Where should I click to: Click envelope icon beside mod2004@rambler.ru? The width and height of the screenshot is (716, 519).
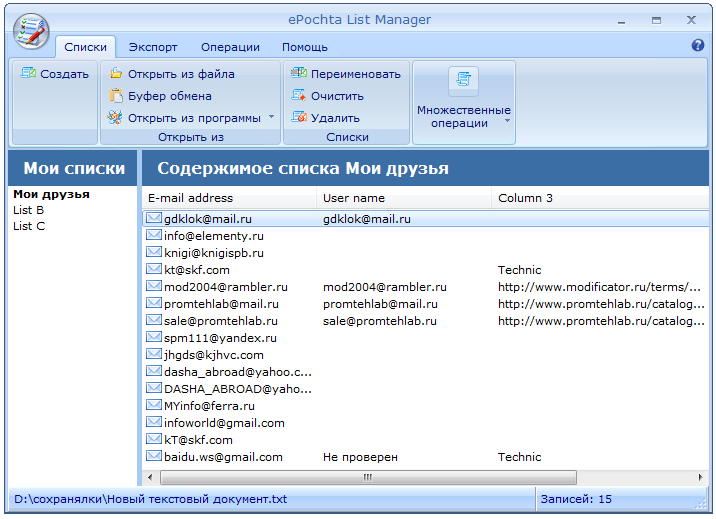pos(153,286)
